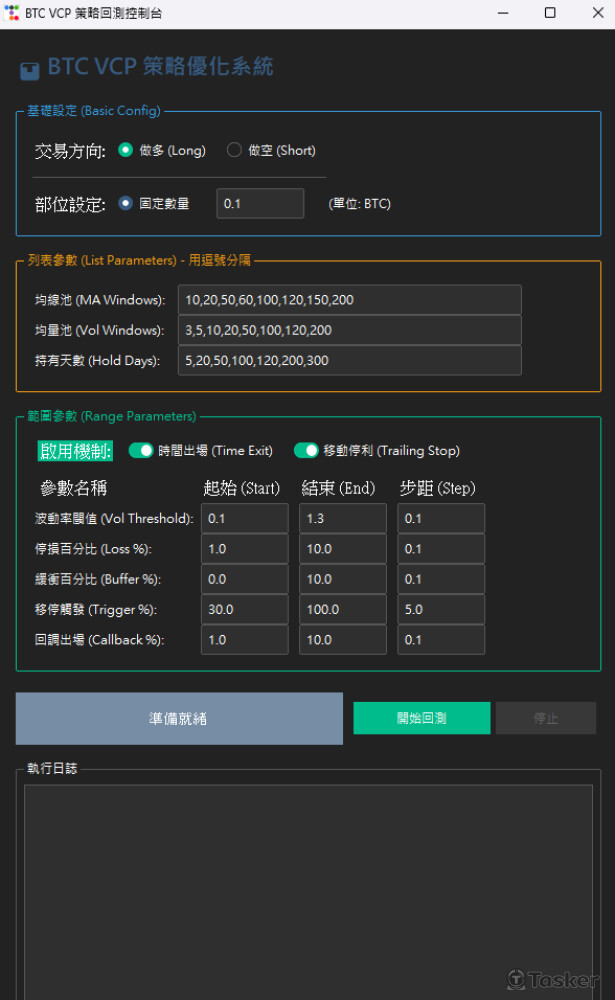615x1000 pixels.
Task: Click the 均線池 (MA Windows) input field
Action: click(350, 300)
